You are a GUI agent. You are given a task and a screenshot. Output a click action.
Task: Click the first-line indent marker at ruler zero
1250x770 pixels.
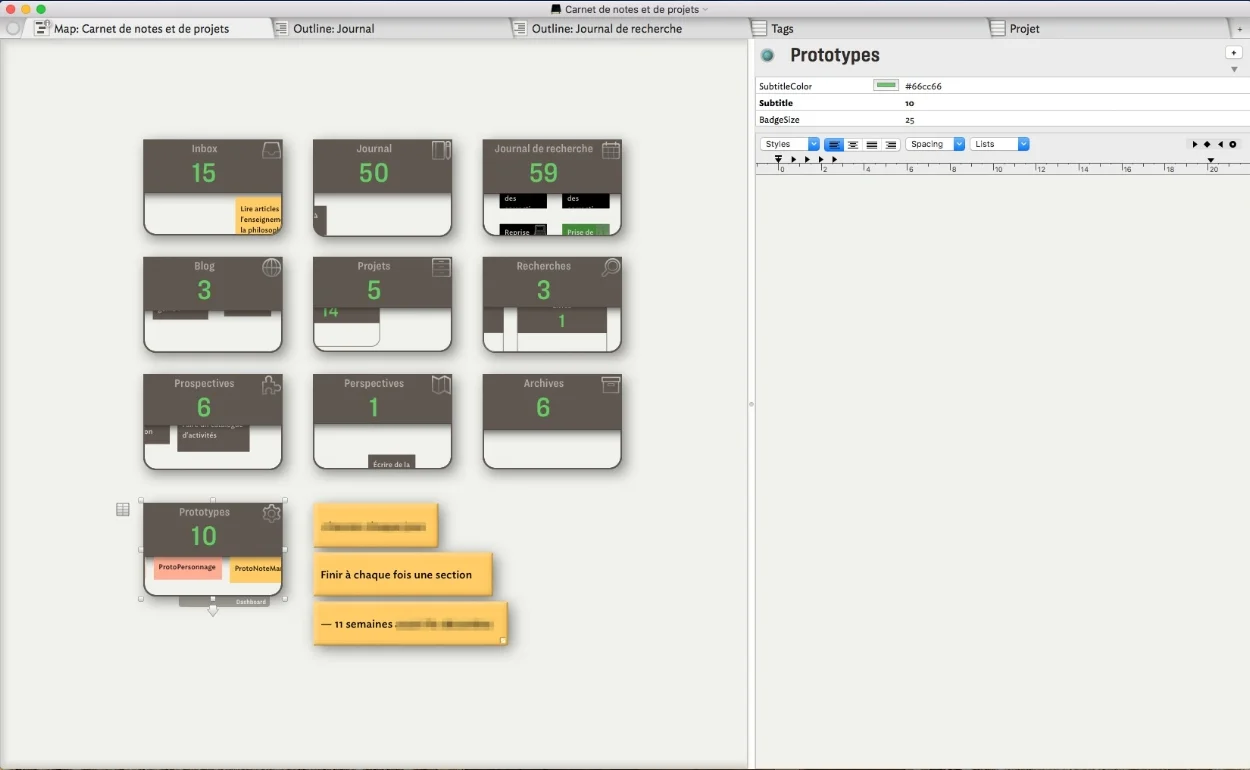pos(778,158)
